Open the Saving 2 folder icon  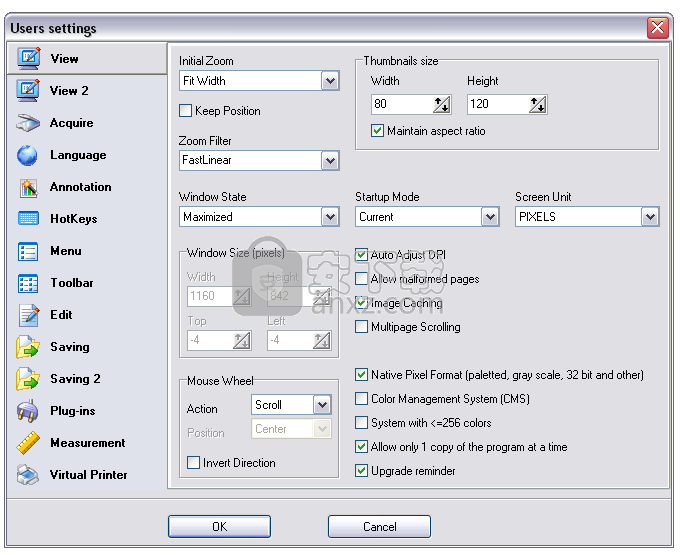(28, 379)
